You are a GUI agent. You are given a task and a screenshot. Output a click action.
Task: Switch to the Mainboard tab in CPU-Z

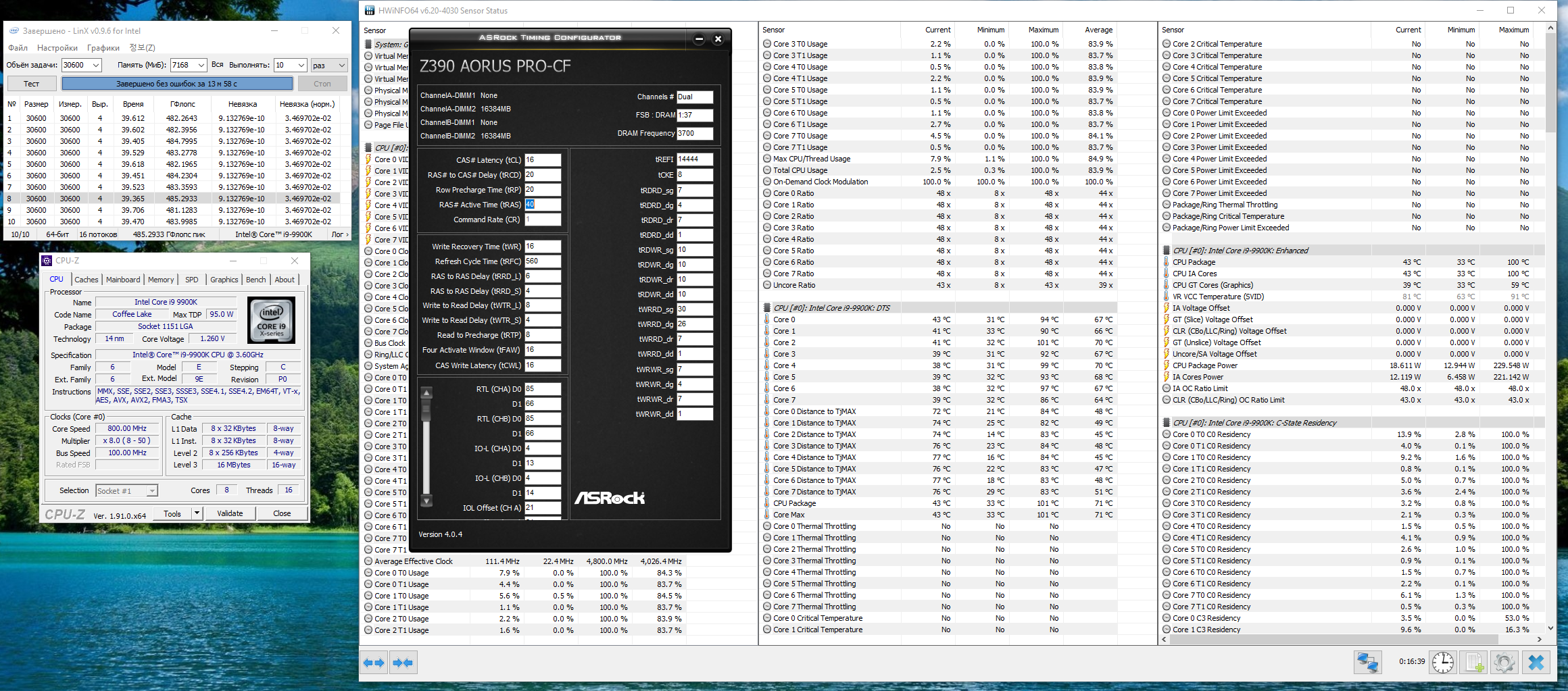(123, 280)
